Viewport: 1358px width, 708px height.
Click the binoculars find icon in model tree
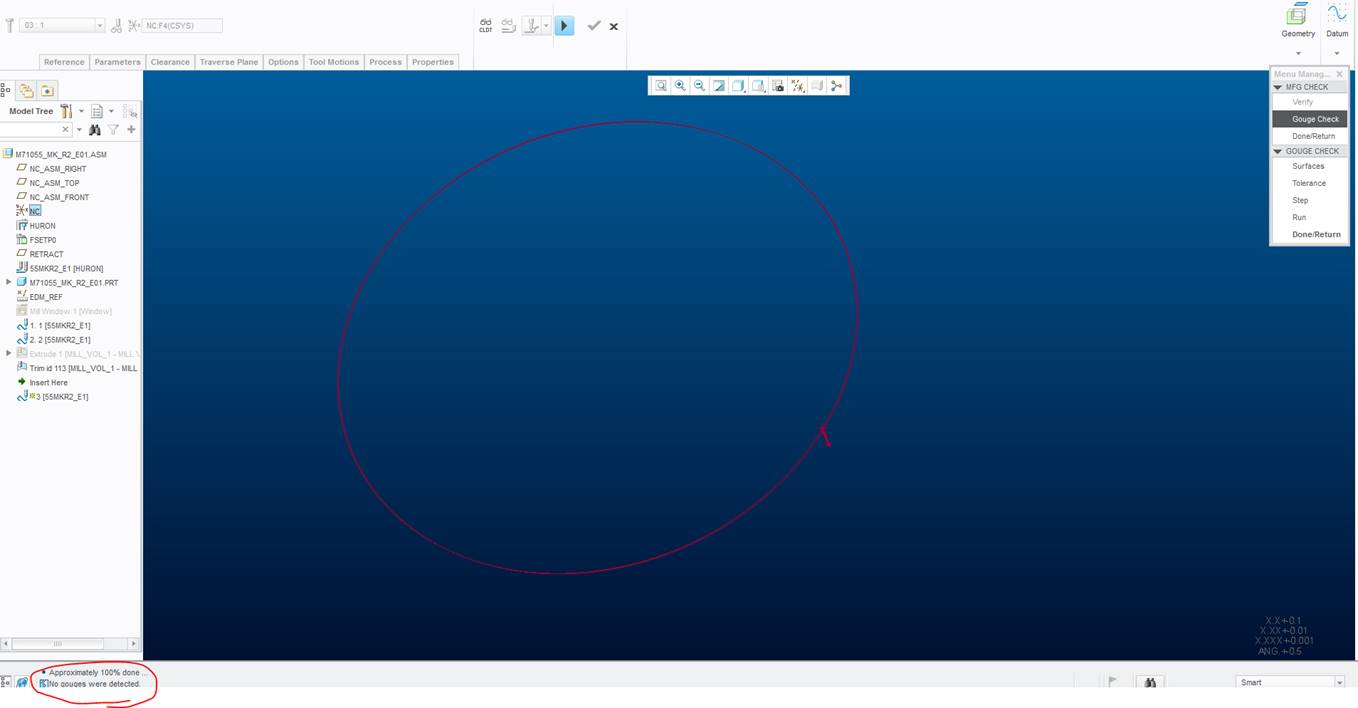coord(95,129)
